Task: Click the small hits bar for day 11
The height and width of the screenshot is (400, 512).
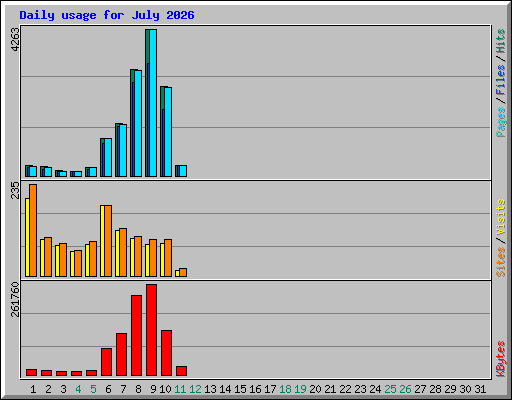Action: click(181, 171)
